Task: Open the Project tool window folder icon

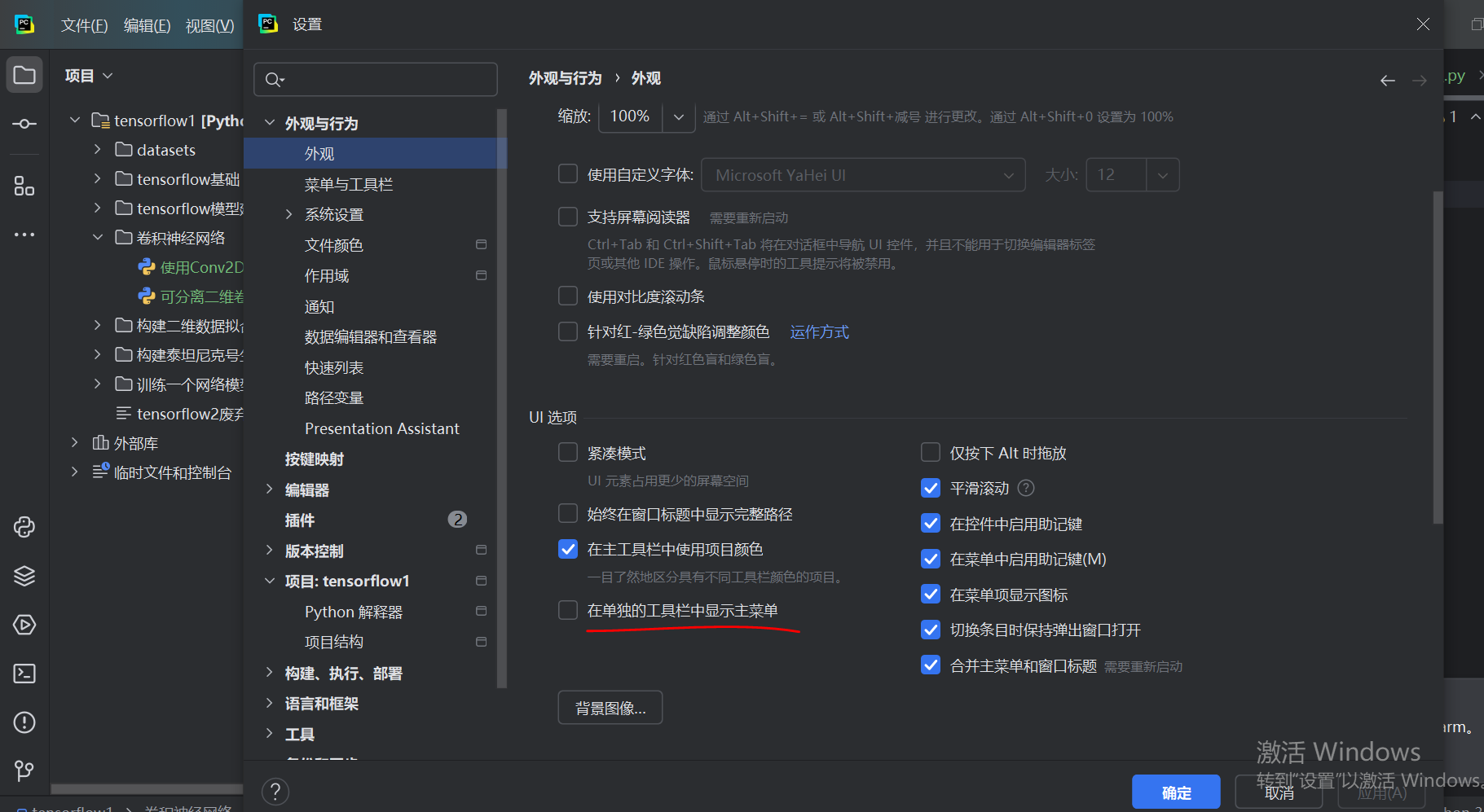Action: pos(24,75)
